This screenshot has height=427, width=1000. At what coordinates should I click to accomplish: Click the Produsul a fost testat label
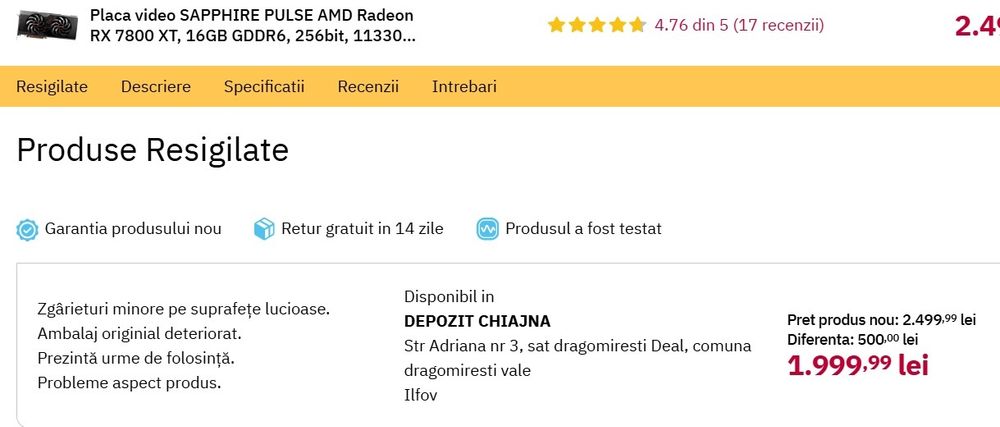click(x=583, y=229)
